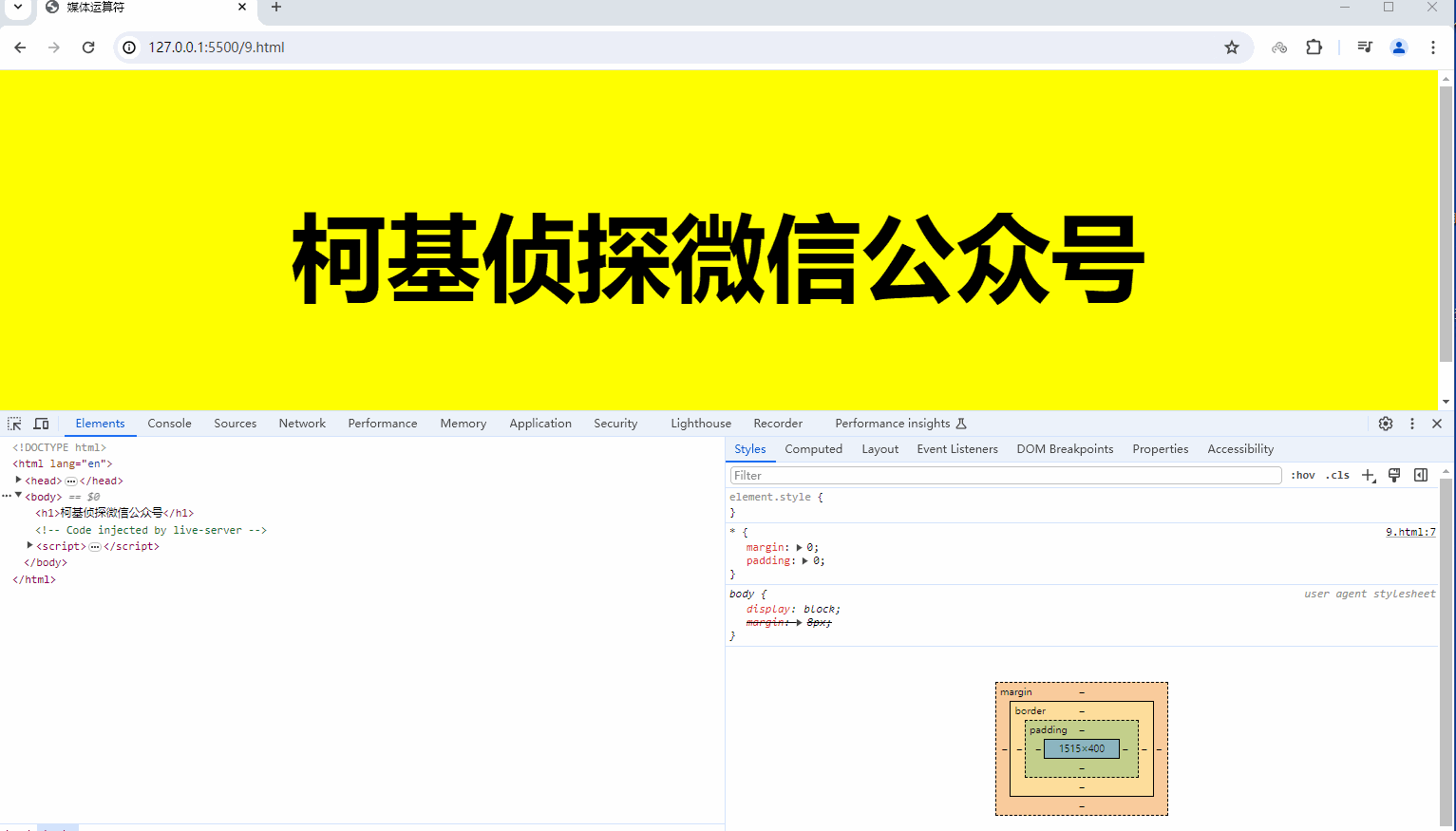Viewport: 1456px width, 831px height.
Task: Click the 1515×400 content box in box model
Action: point(1082,748)
